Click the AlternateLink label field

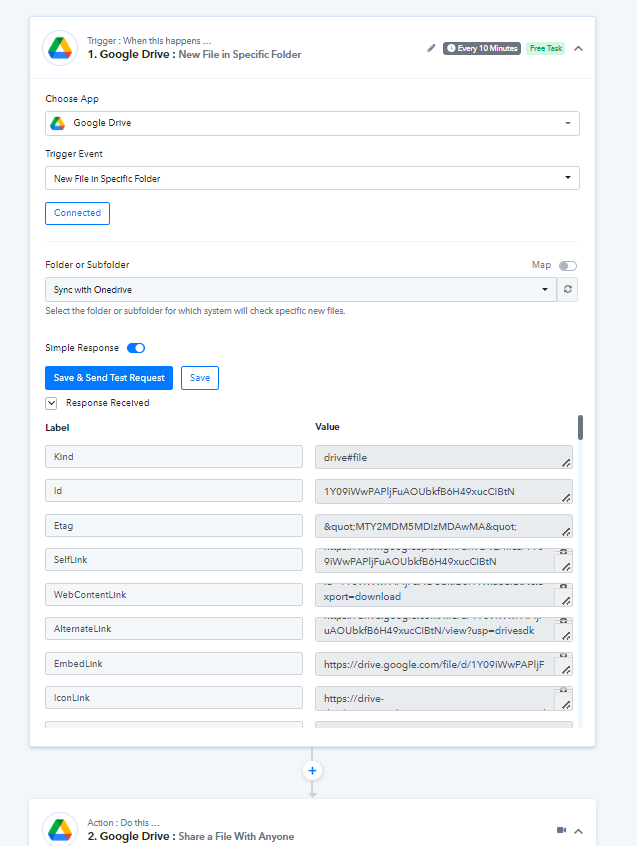pos(174,629)
